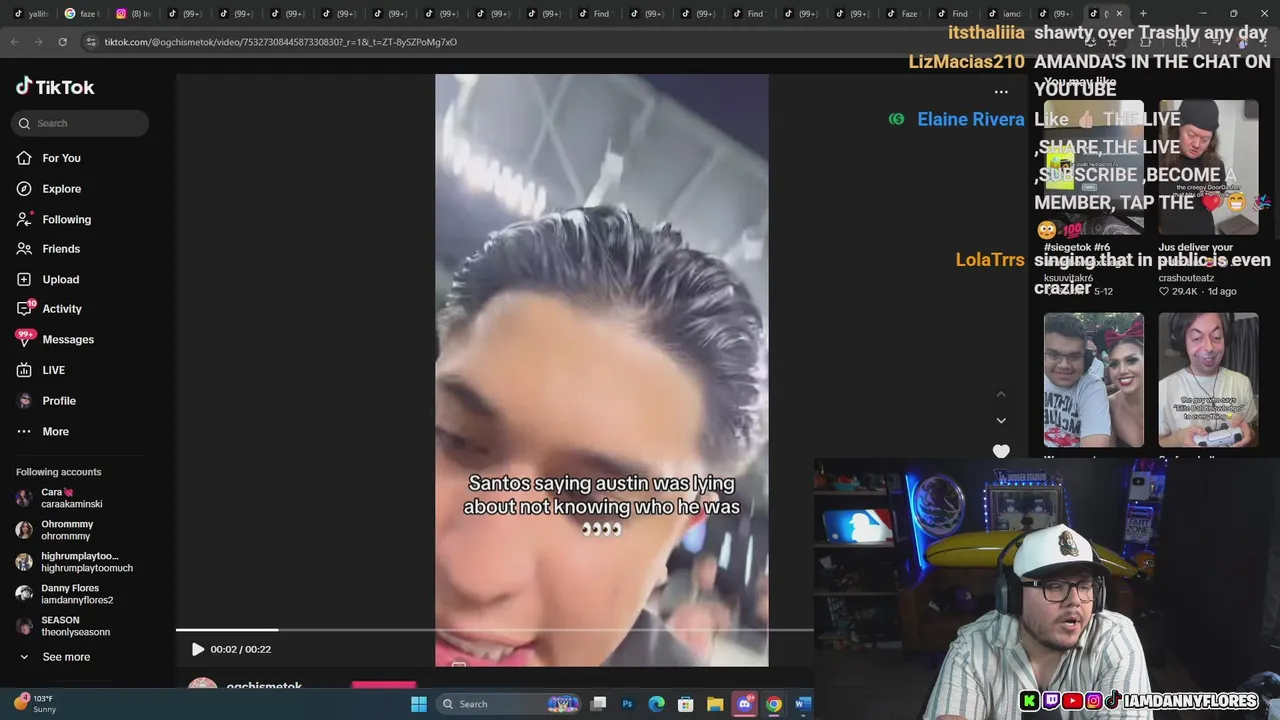Image resolution: width=1280 pixels, height=720 pixels.
Task: Like the video with the heart icon
Action: click(1001, 451)
